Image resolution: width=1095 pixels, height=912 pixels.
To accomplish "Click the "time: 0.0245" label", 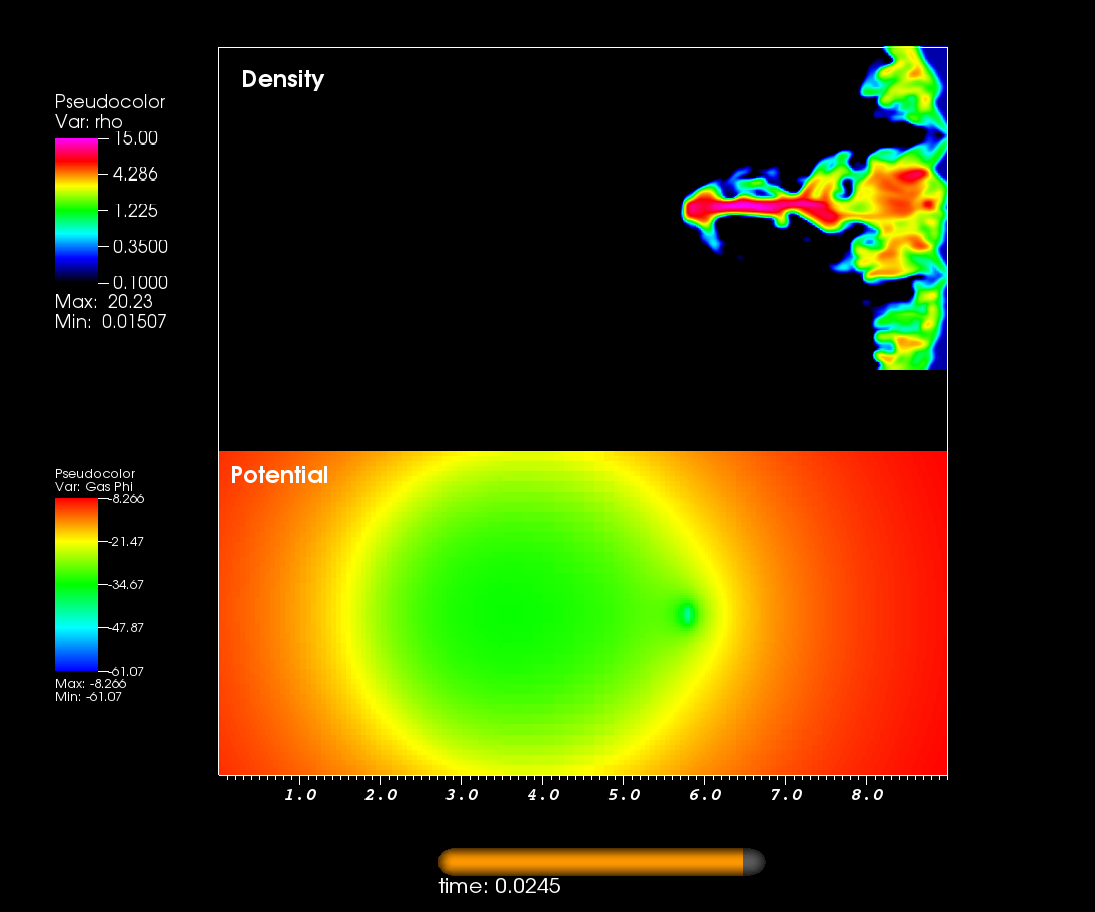I will point(499,887).
